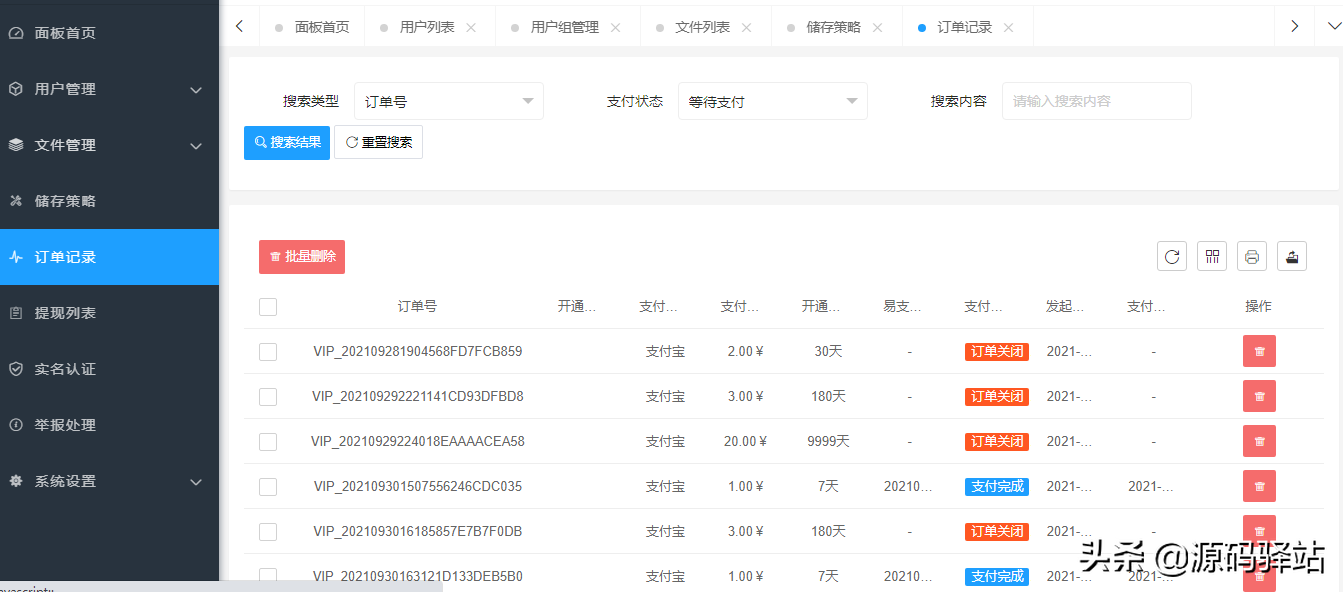Close the 文件列表 tab
This screenshot has height=592, width=1343.
tap(746, 28)
